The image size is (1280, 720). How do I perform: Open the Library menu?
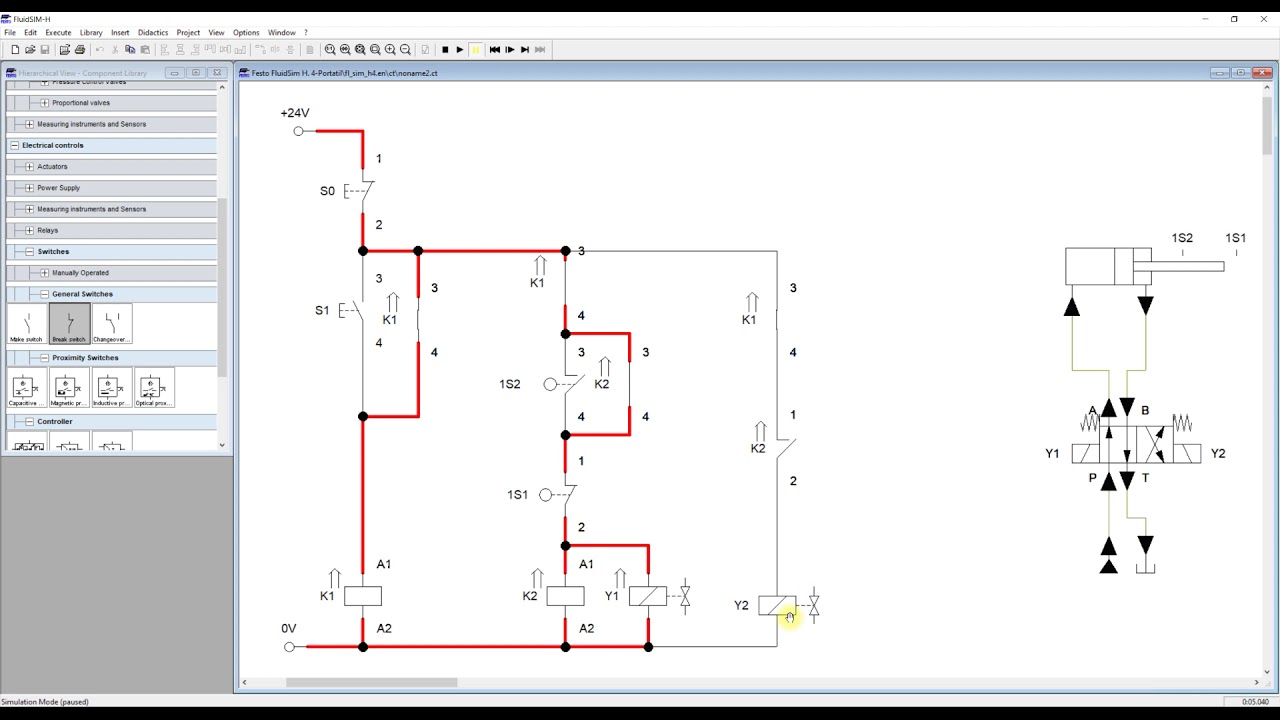pos(91,33)
